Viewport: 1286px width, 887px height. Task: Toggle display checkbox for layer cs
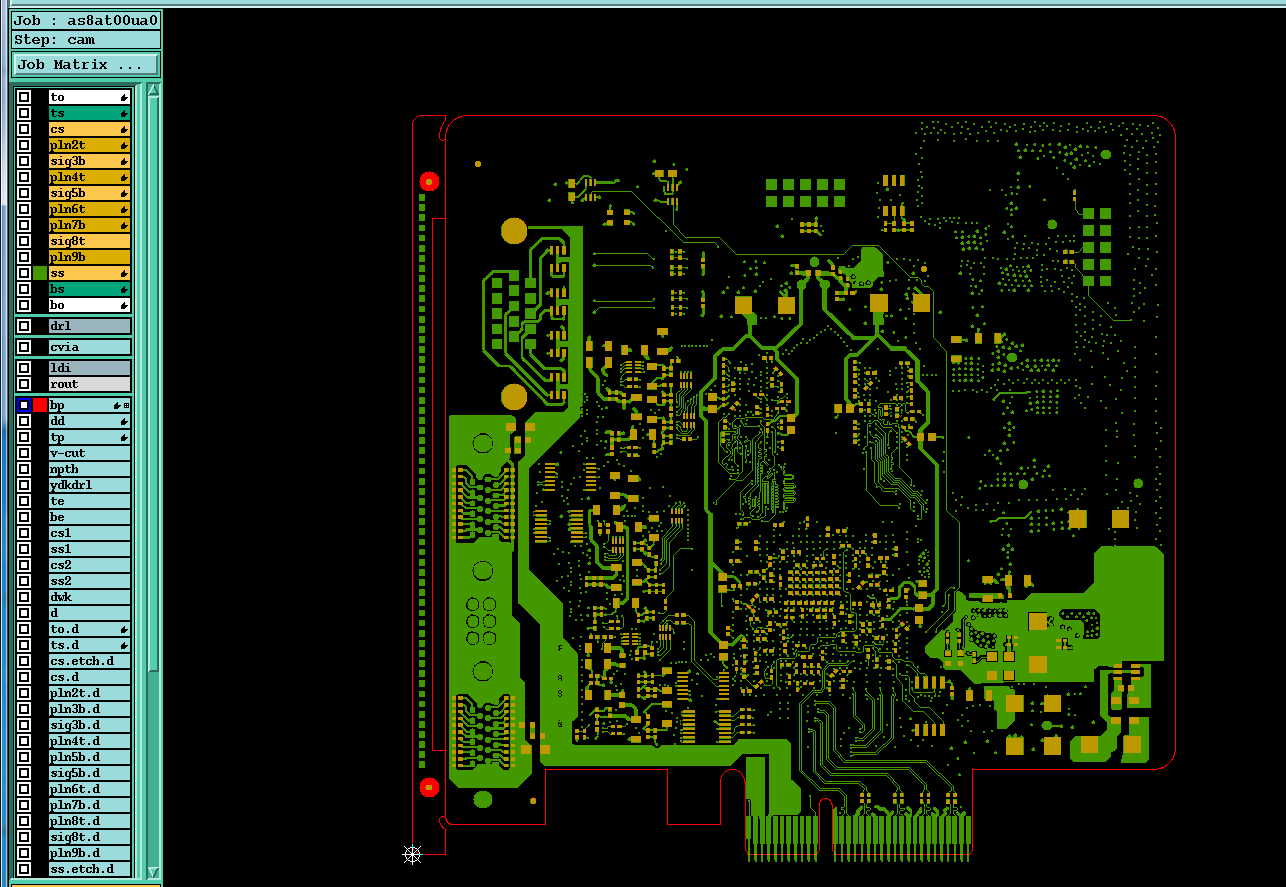[x=24, y=129]
